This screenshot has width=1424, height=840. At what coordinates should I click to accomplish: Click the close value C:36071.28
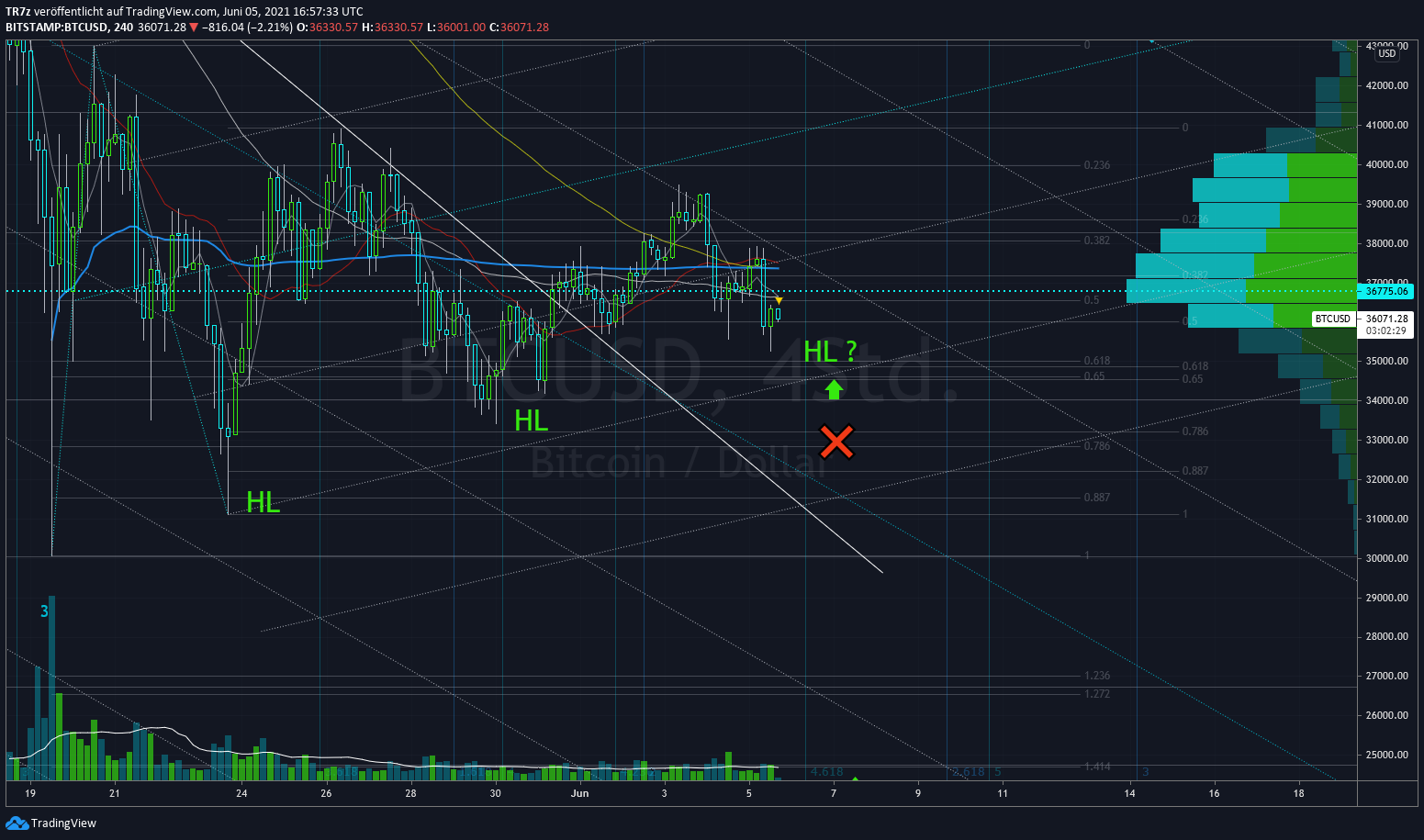click(x=519, y=27)
